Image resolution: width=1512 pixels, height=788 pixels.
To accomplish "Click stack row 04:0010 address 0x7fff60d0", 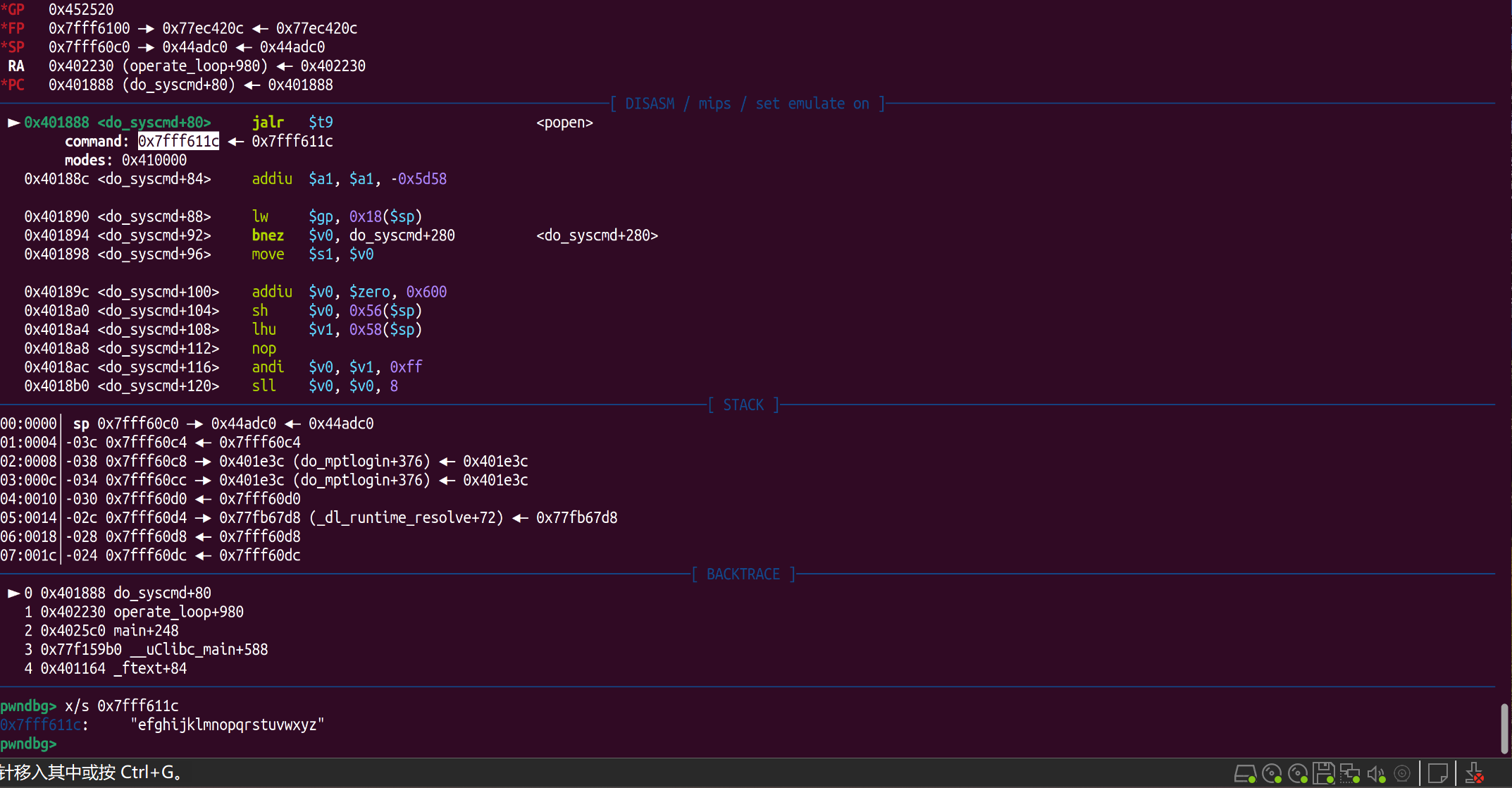I will pyautogui.click(x=146, y=499).
